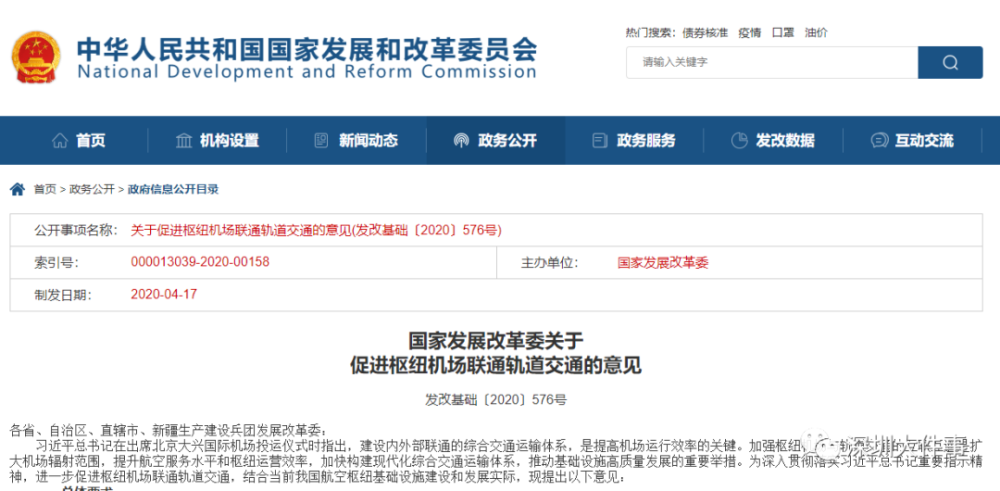Viewport: 1000px width, 491px height.
Task: Click the broadcast icon beside 政务公开
Action: tap(460, 140)
